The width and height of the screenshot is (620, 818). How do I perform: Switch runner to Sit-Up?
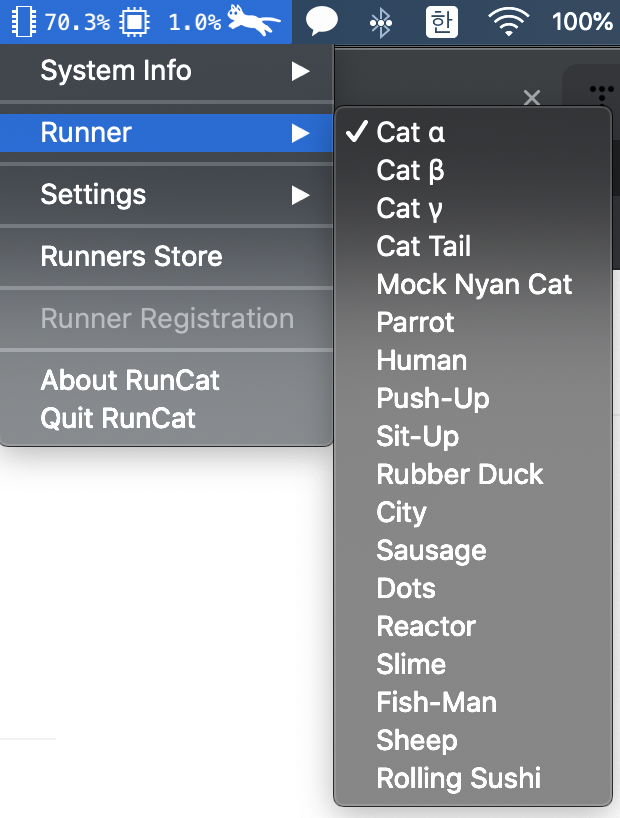pyautogui.click(x=473, y=436)
